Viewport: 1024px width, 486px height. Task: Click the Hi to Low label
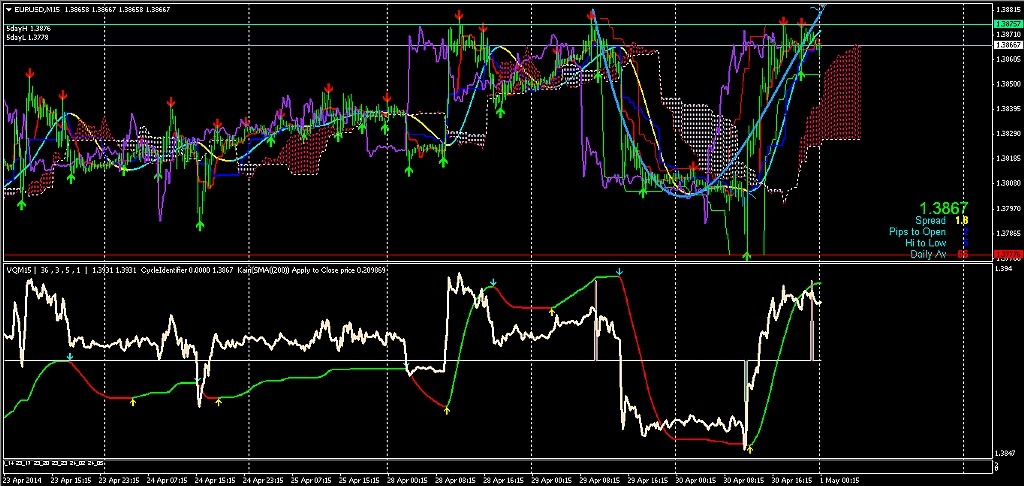coord(925,243)
